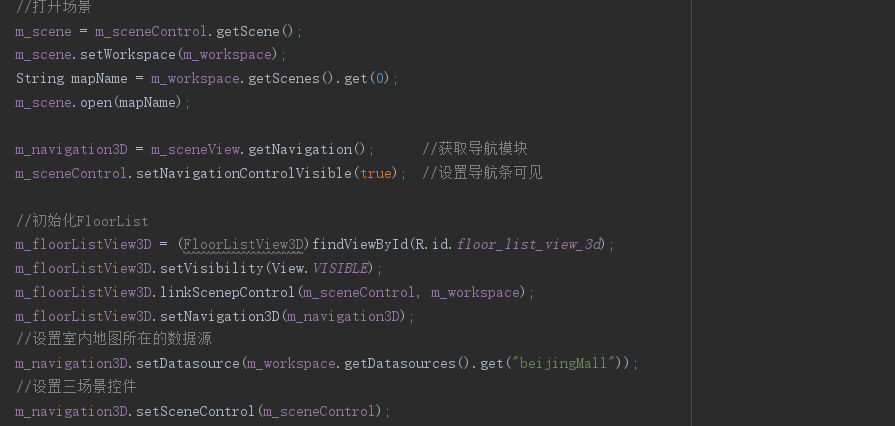Click the //设置导航条可见 comment
This screenshot has width=895, height=426.
(482, 173)
